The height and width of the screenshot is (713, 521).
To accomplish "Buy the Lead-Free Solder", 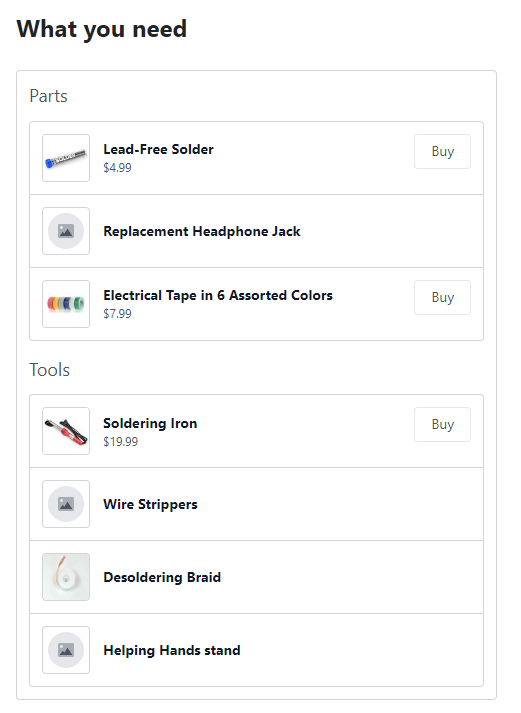I will point(442,151).
